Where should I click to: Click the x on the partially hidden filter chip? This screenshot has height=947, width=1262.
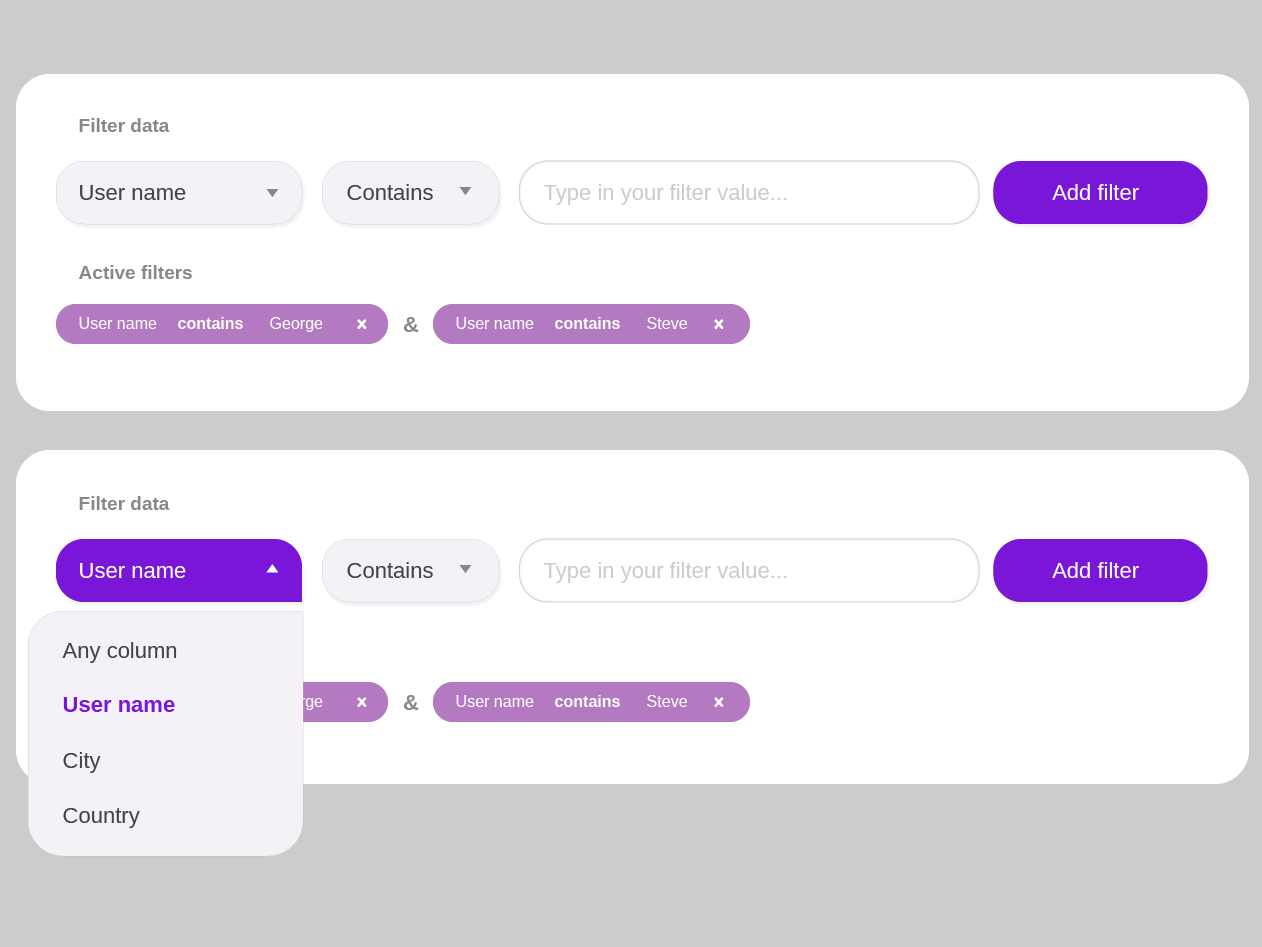coord(361,701)
